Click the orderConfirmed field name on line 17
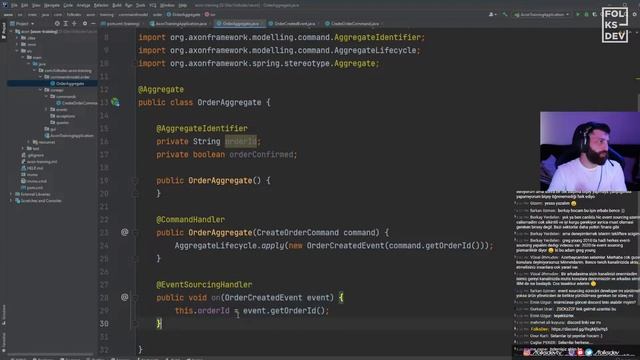 click(261, 154)
